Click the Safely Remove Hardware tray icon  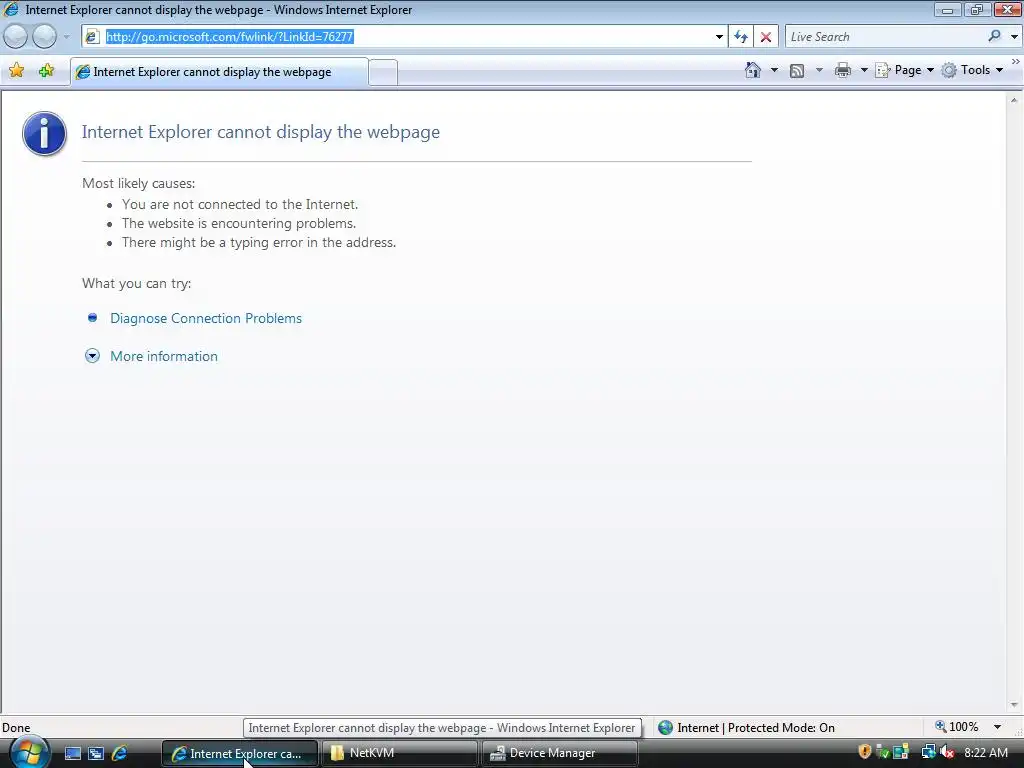[883, 752]
